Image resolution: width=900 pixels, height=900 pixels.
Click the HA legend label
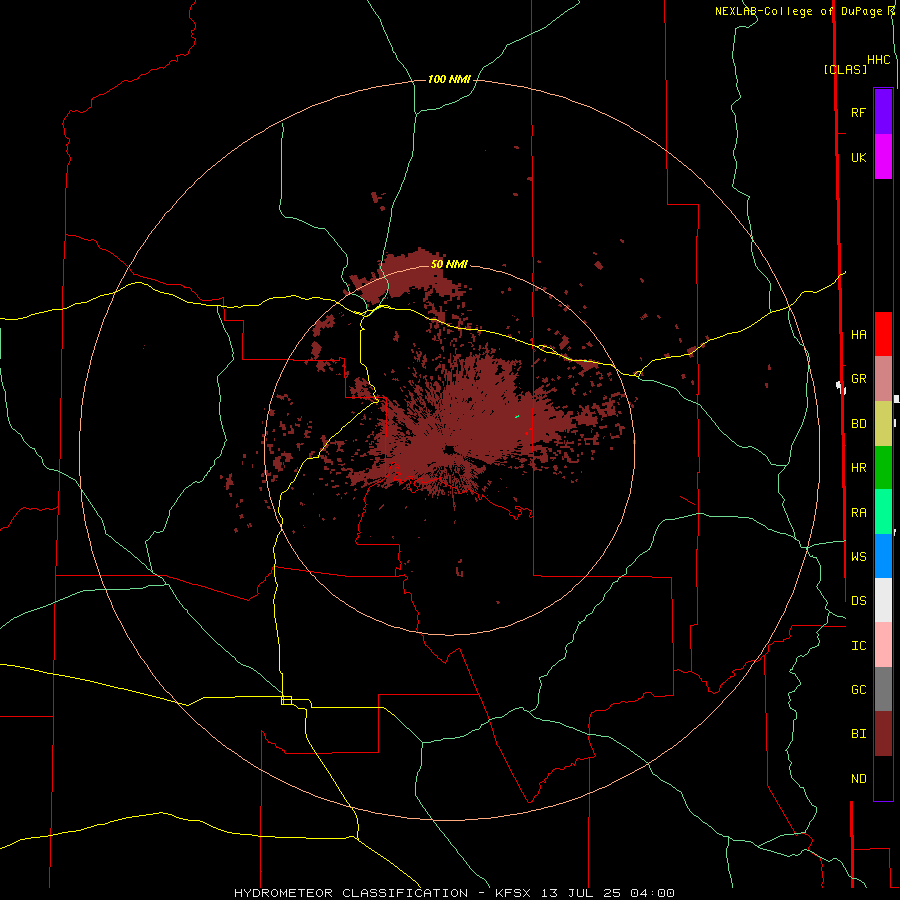[x=858, y=335]
